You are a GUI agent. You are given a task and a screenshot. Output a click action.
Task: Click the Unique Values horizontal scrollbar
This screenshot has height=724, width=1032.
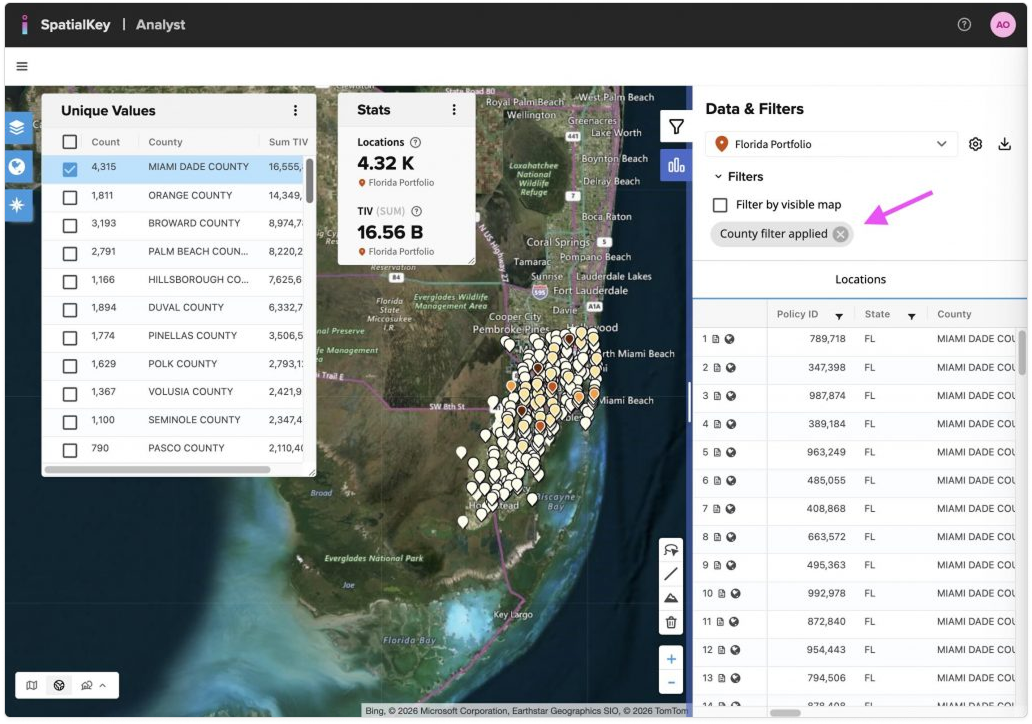click(x=157, y=469)
